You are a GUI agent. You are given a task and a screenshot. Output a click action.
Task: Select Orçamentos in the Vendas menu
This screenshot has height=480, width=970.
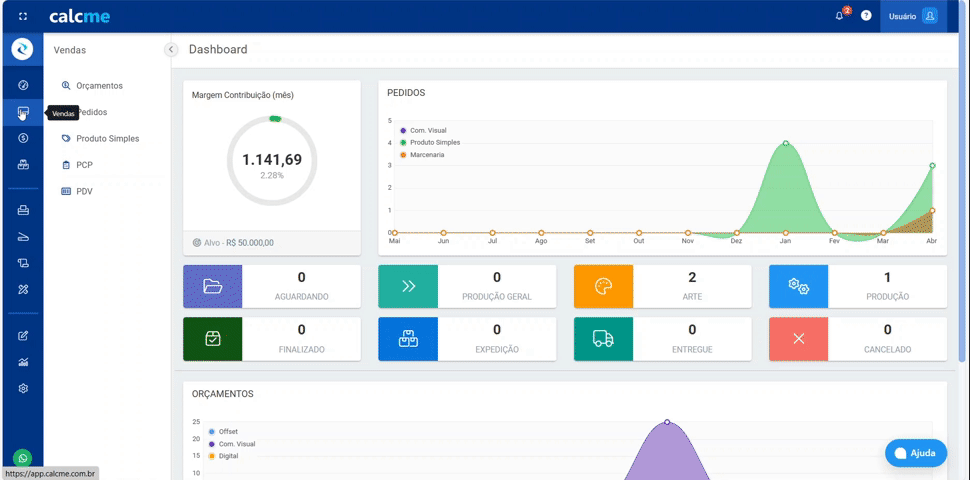[x=99, y=86]
